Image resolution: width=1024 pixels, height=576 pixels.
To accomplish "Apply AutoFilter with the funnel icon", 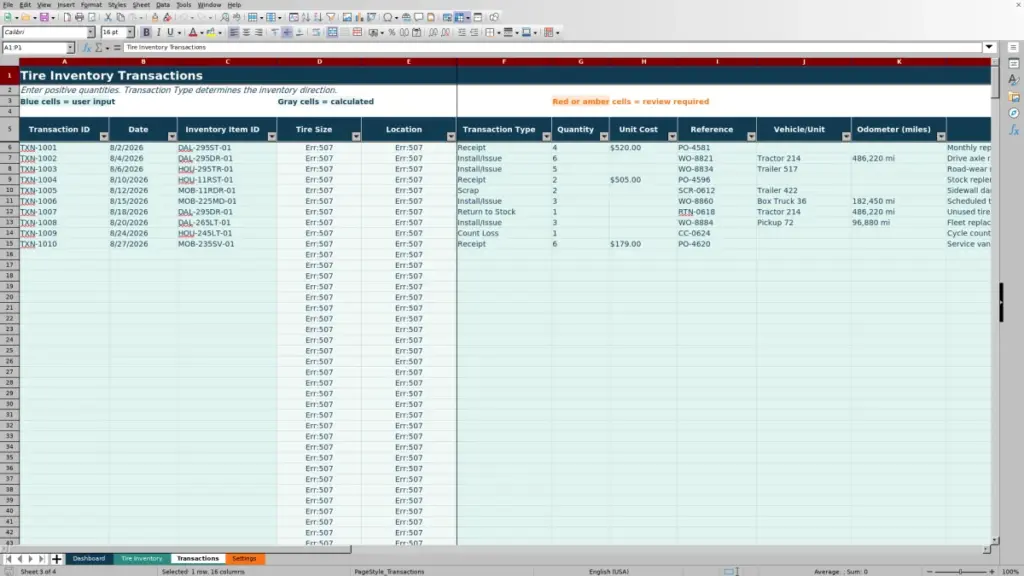I will coord(331,18).
